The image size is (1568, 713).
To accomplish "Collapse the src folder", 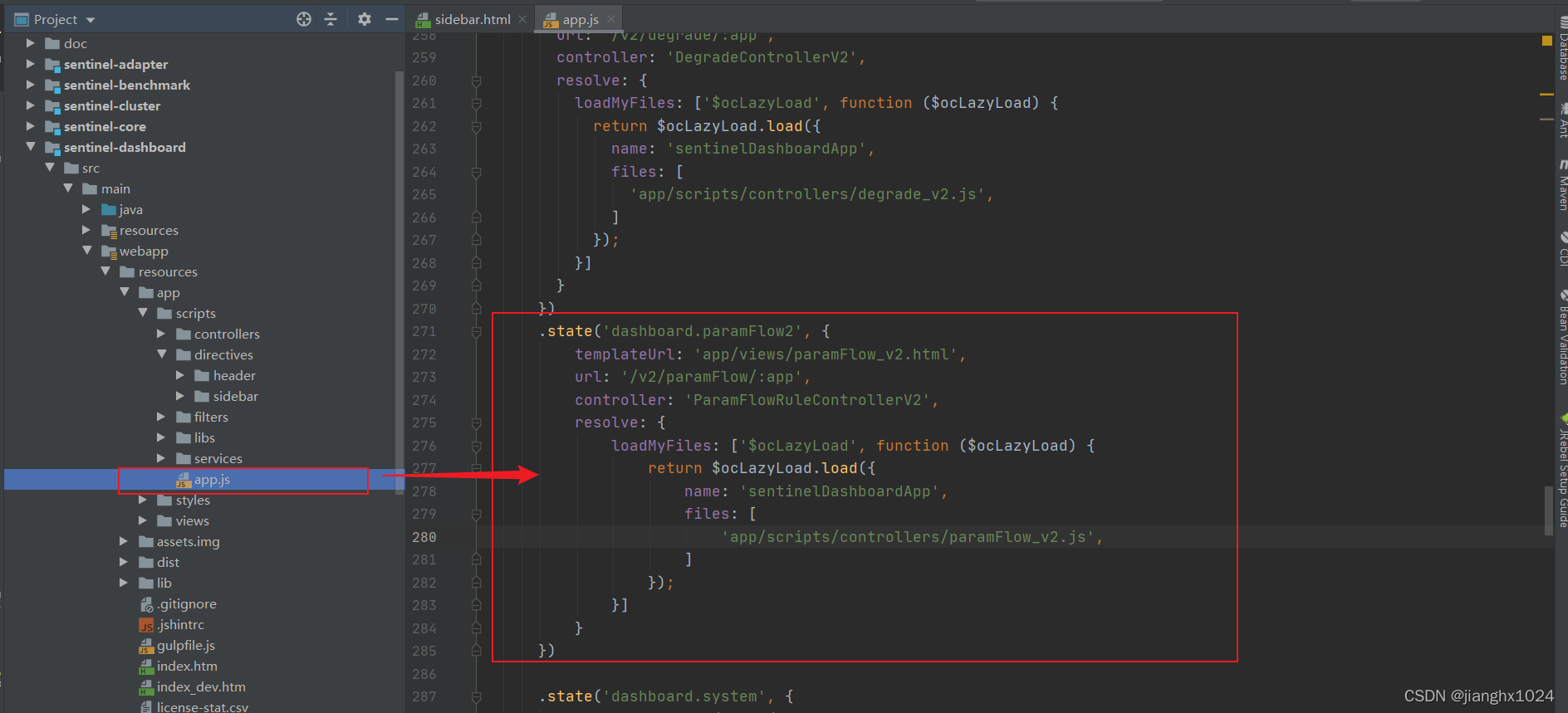I will [49, 168].
